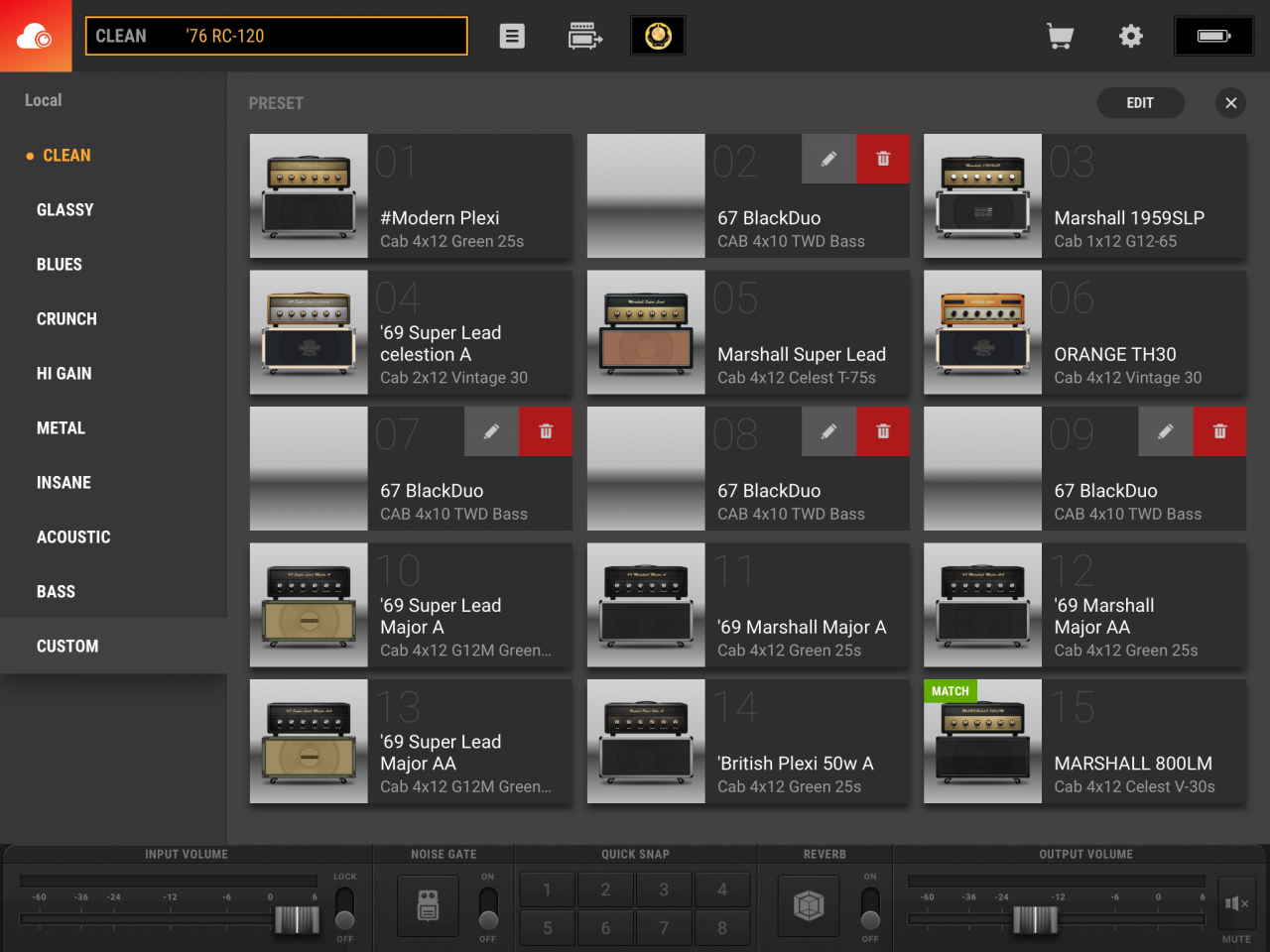This screenshot has height=952, width=1270.
Task: Open the shopping cart store
Action: [x=1060, y=36]
